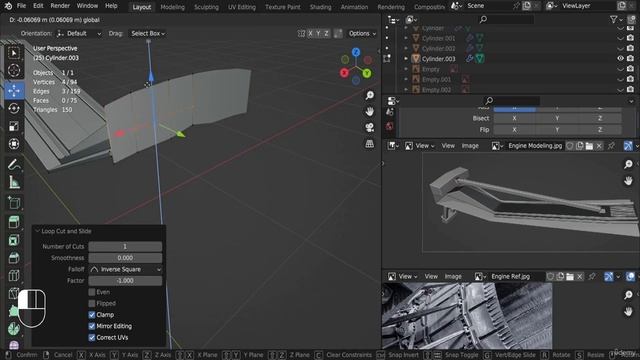Open the Render menu

pos(60,6)
